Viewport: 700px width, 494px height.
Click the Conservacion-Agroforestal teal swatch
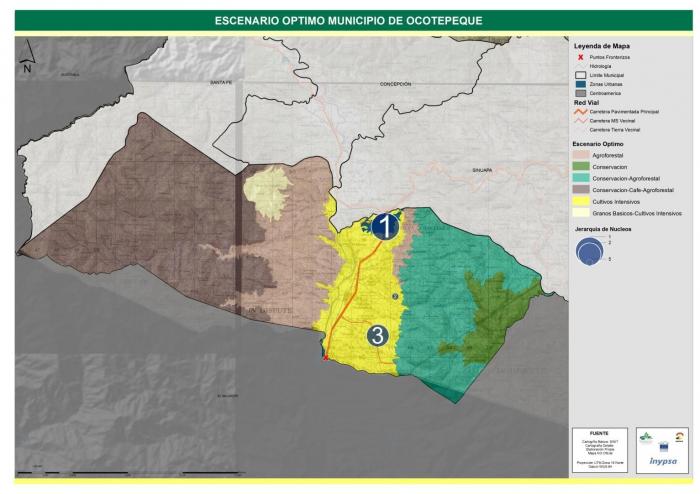(580, 179)
